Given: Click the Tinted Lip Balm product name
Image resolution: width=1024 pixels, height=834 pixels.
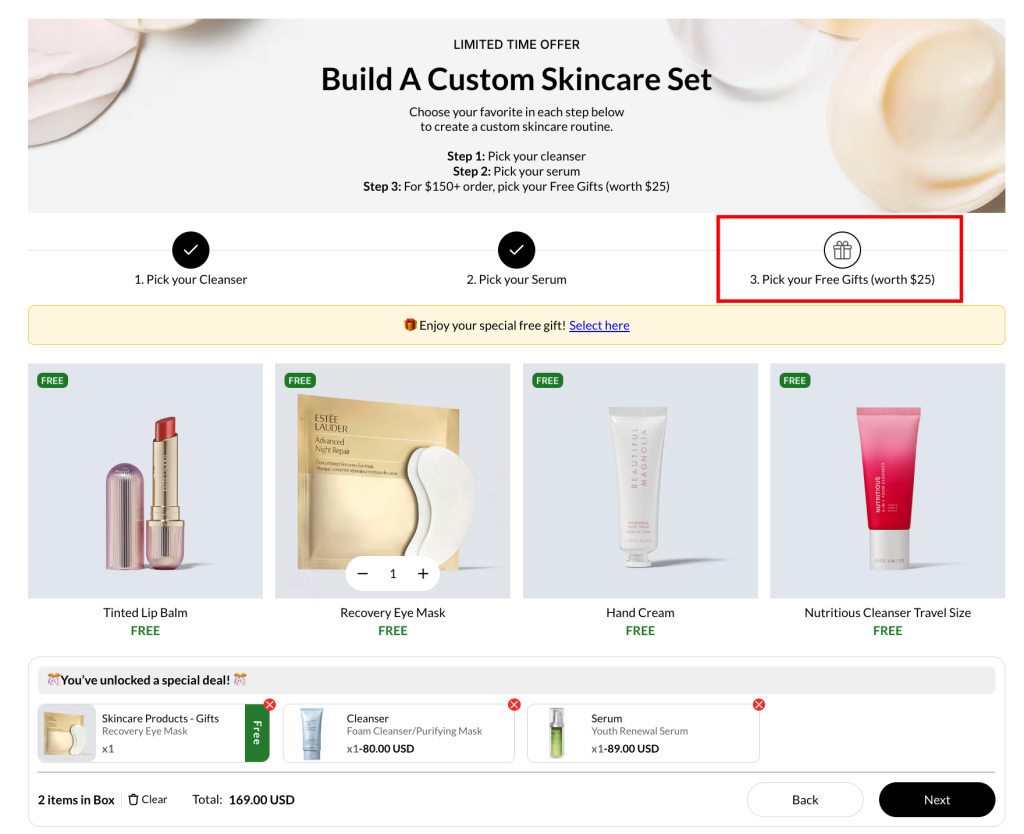Looking at the screenshot, I should tap(145, 613).
